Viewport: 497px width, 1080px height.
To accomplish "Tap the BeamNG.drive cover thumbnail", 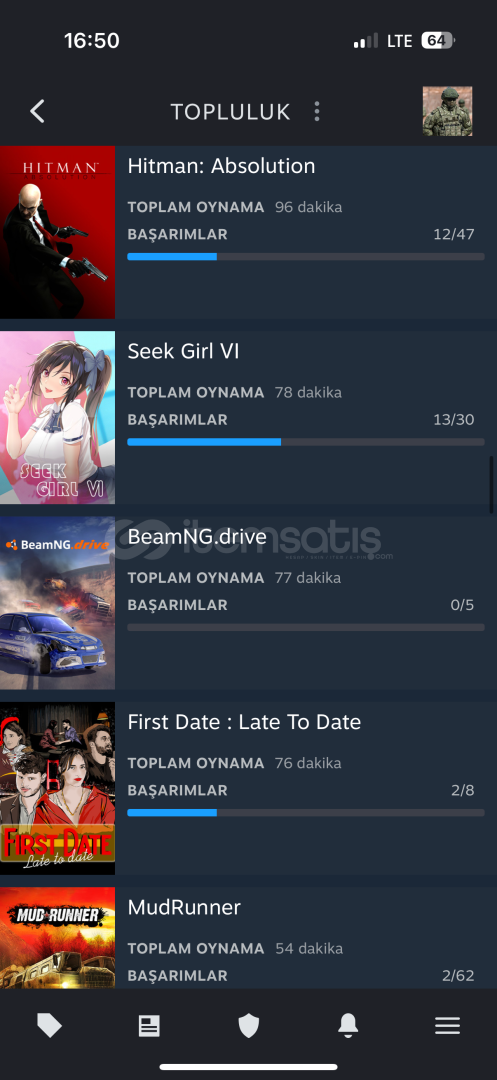I will (57, 603).
